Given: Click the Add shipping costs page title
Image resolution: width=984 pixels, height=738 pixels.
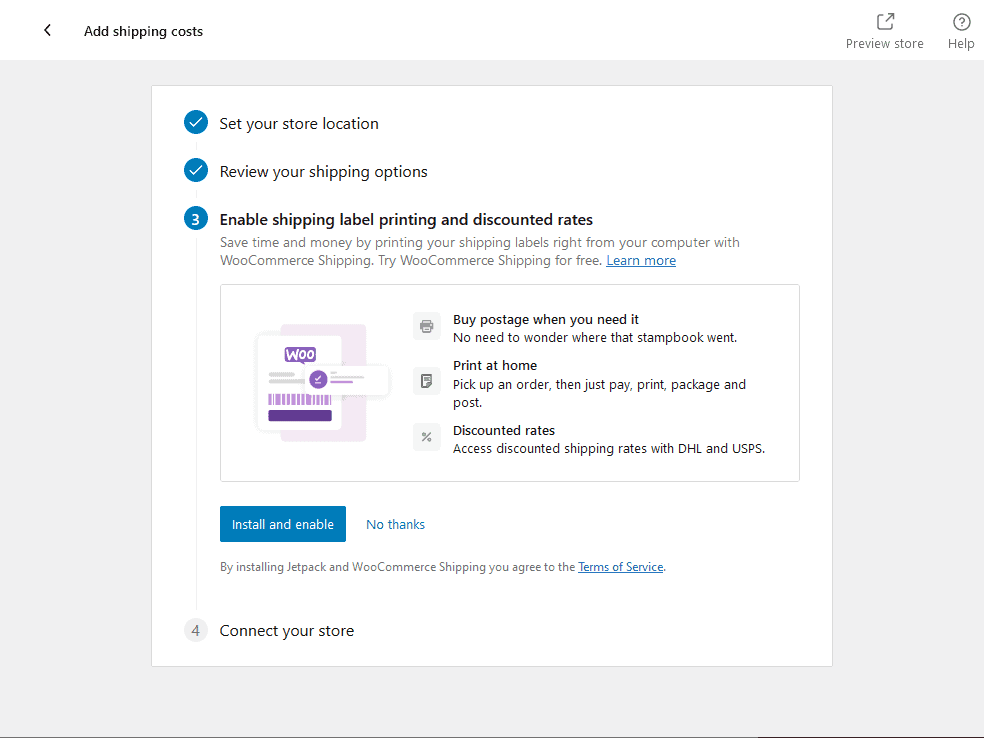Looking at the screenshot, I should (144, 31).
